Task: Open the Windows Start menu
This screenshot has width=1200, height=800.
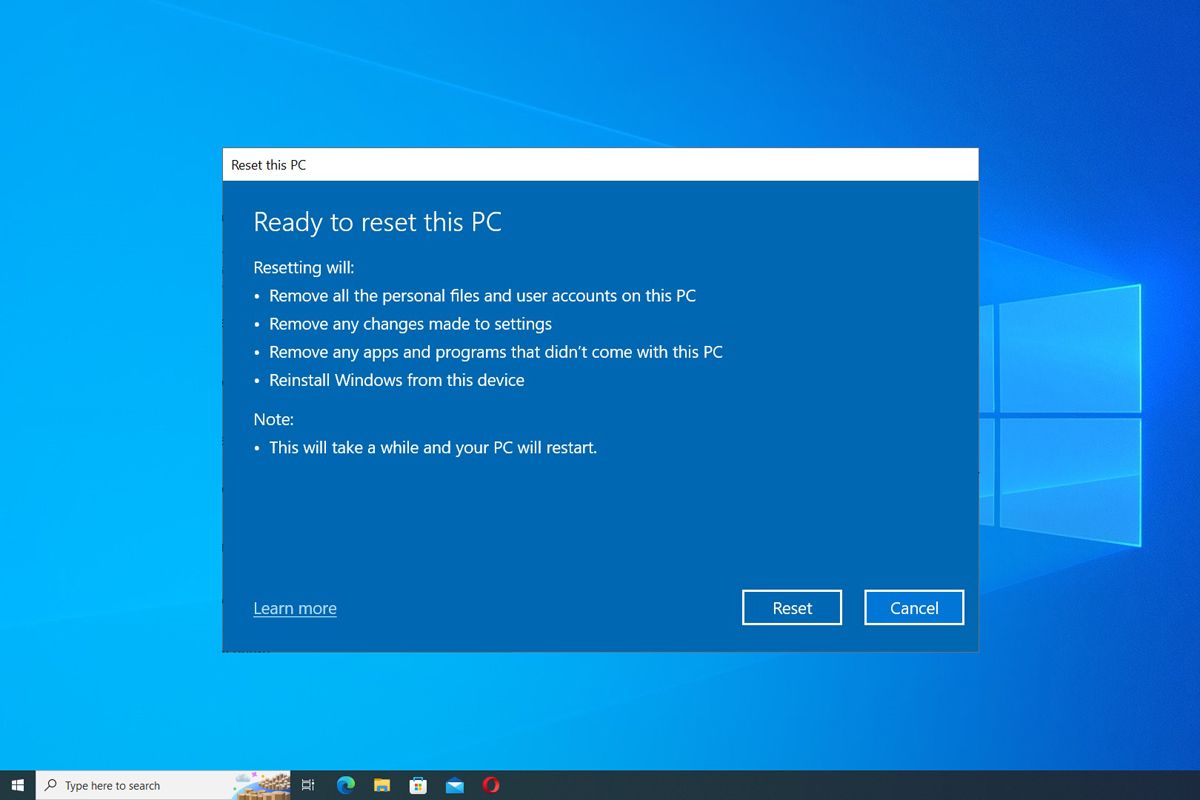Action: [17, 785]
